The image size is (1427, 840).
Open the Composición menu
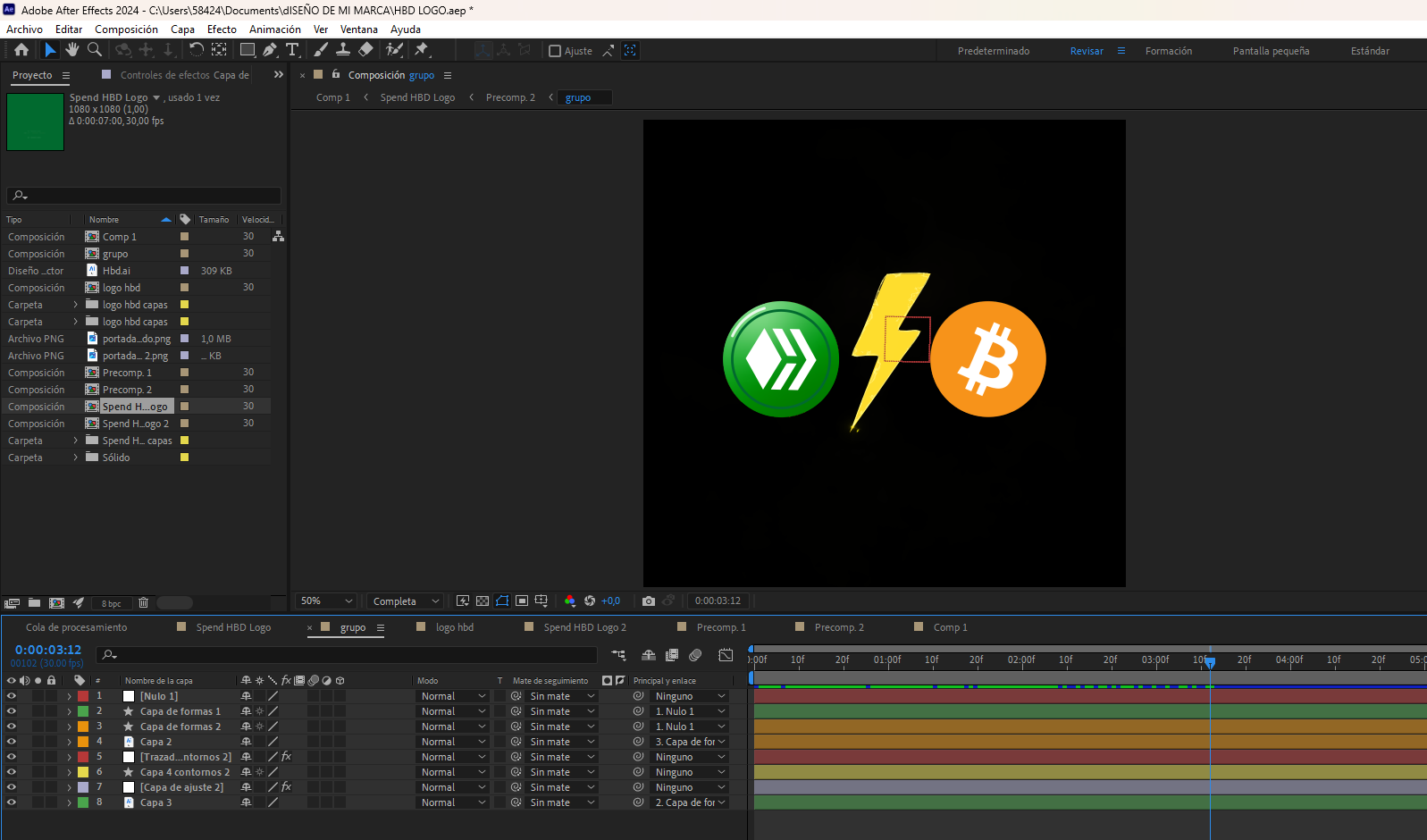pos(126,29)
